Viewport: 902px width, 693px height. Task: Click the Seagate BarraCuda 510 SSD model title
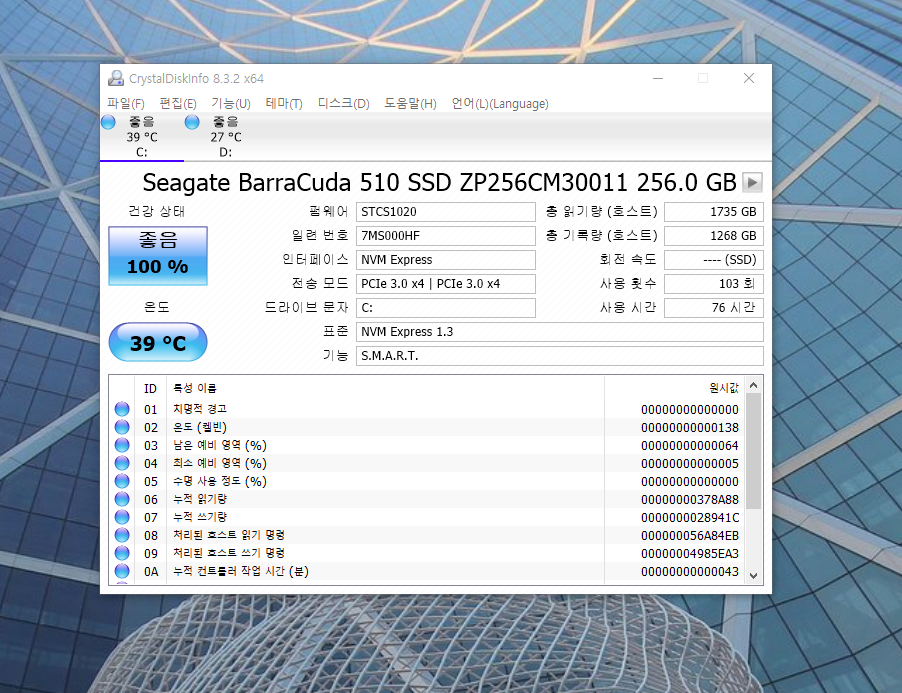(x=439, y=183)
